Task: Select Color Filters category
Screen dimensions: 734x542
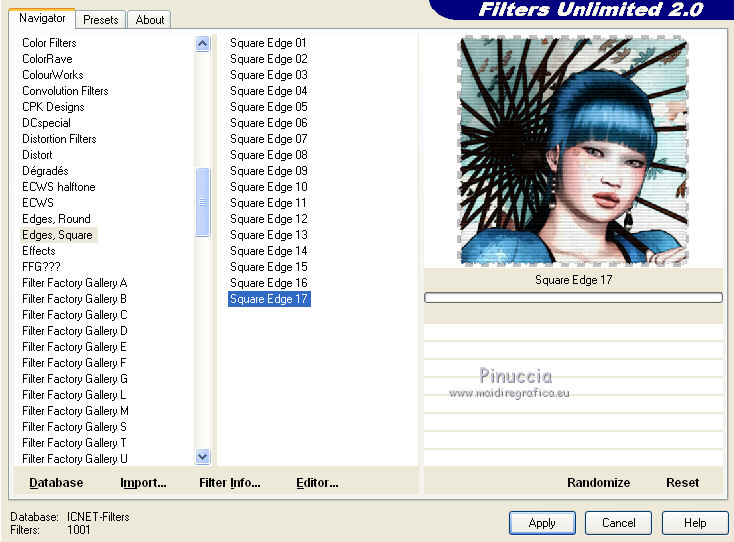Action: pyautogui.click(x=49, y=43)
